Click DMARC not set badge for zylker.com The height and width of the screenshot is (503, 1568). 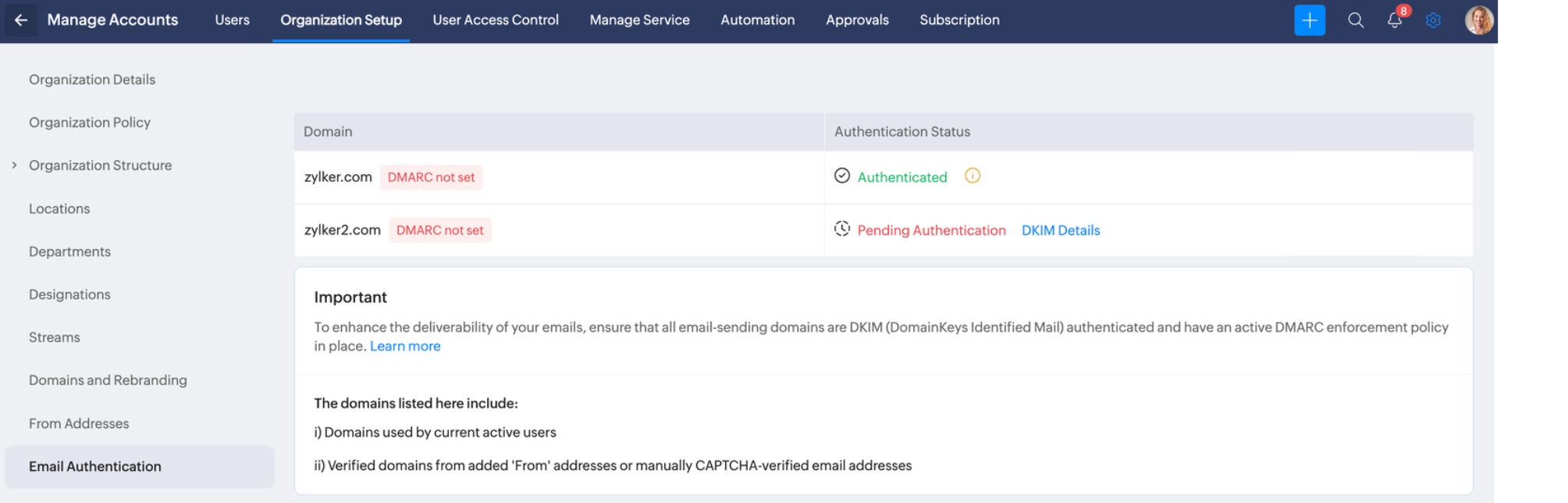(x=431, y=177)
